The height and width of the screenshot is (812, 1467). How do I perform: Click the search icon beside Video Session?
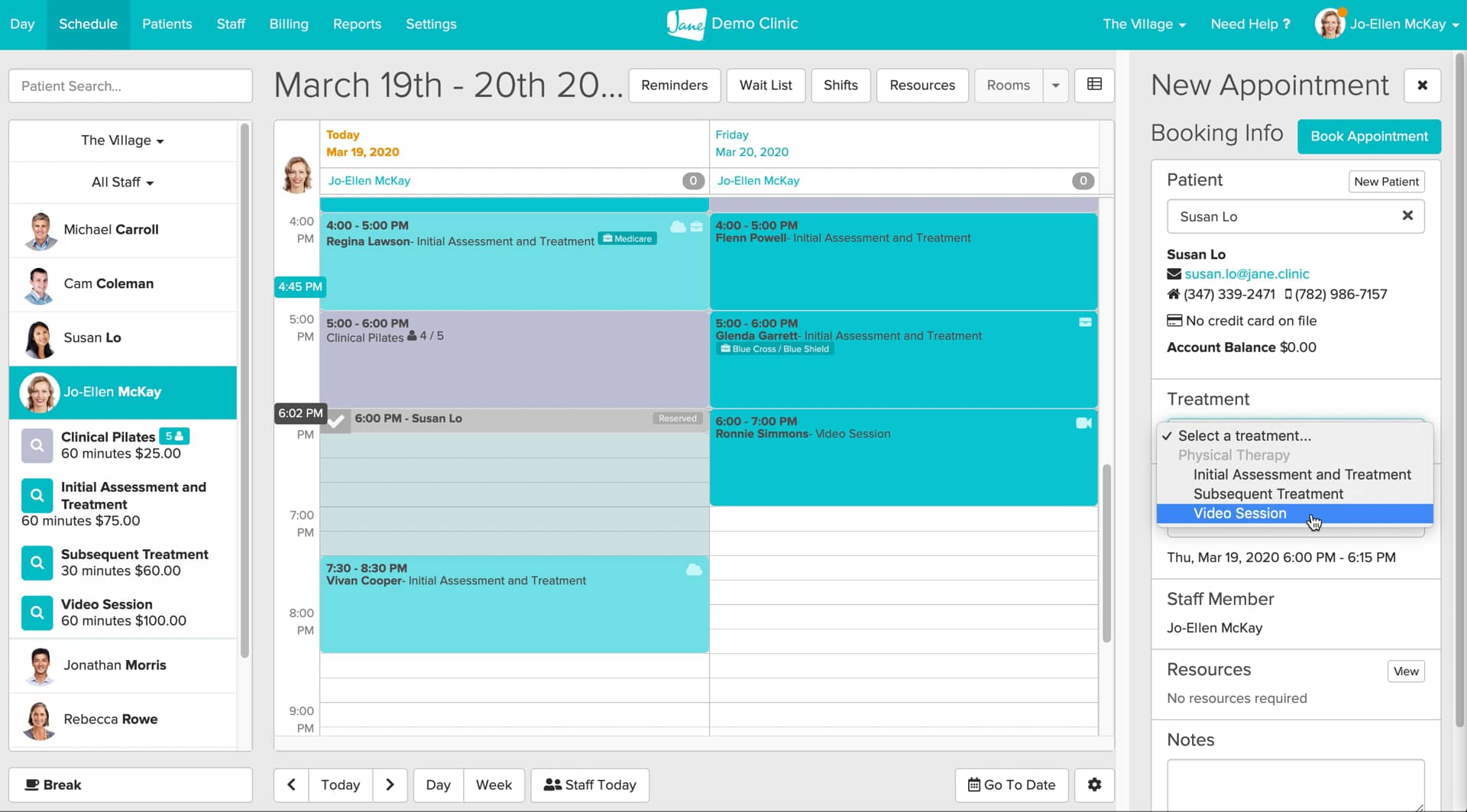click(36, 612)
